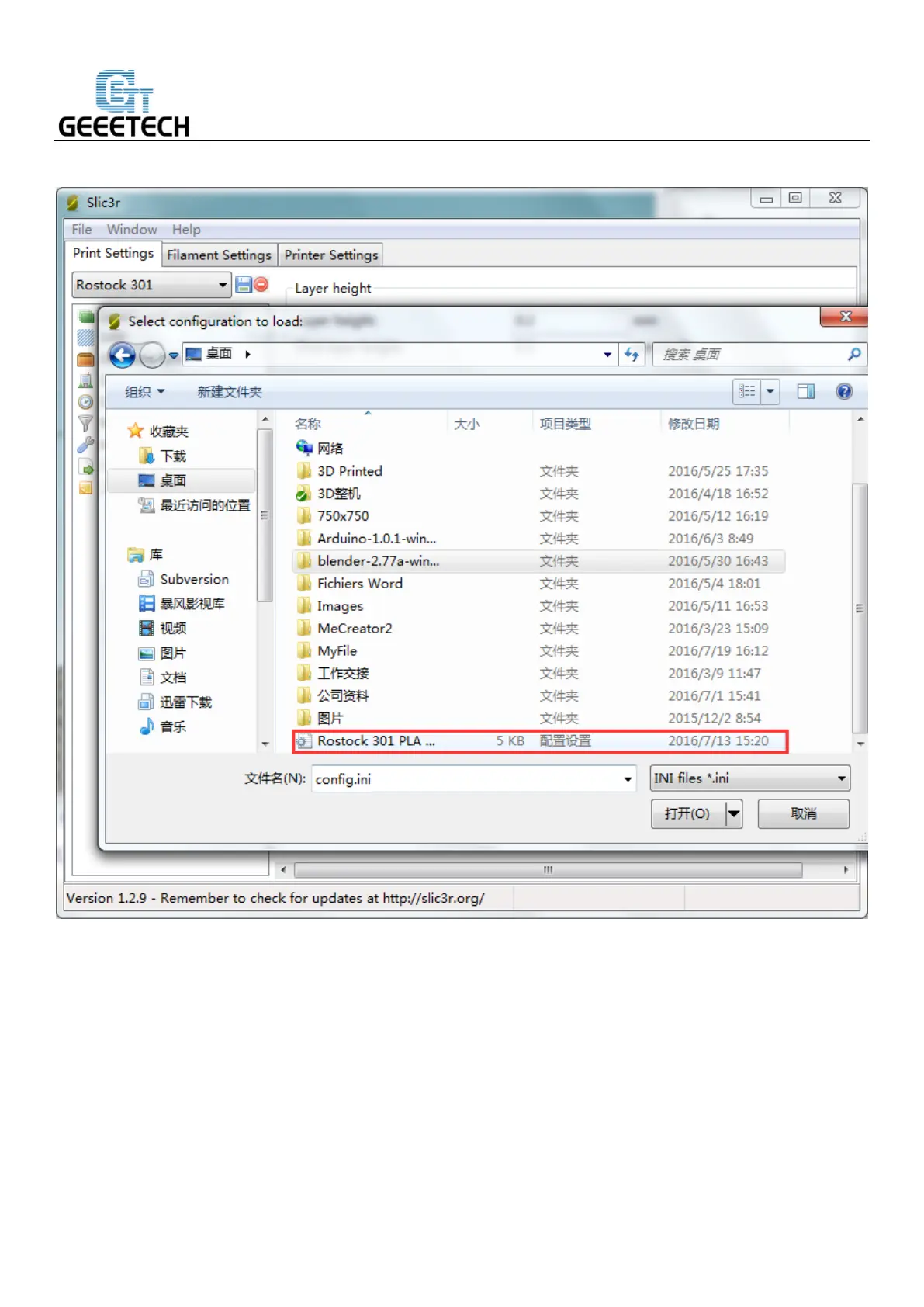This screenshot has height=1307, width=924.
Task: Switch to Print Settings tab
Action: 113,253
